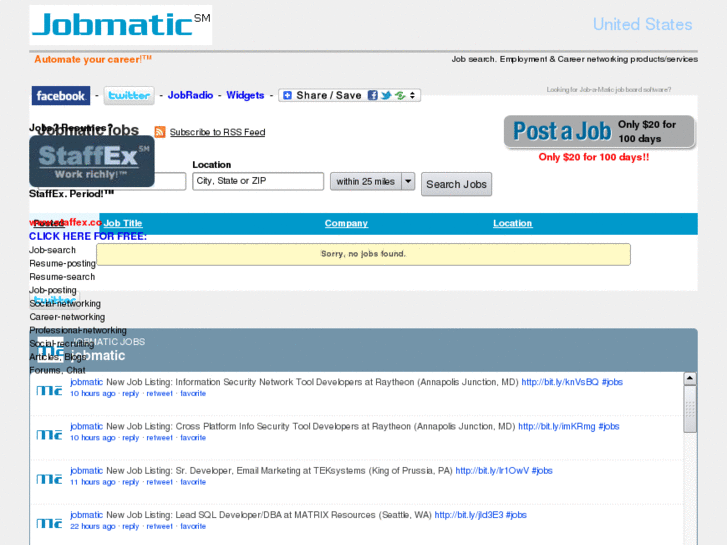Open the bit.ly/imKRmg link
The width and height of the screenshot is (727, 545).
coord(557,426)
